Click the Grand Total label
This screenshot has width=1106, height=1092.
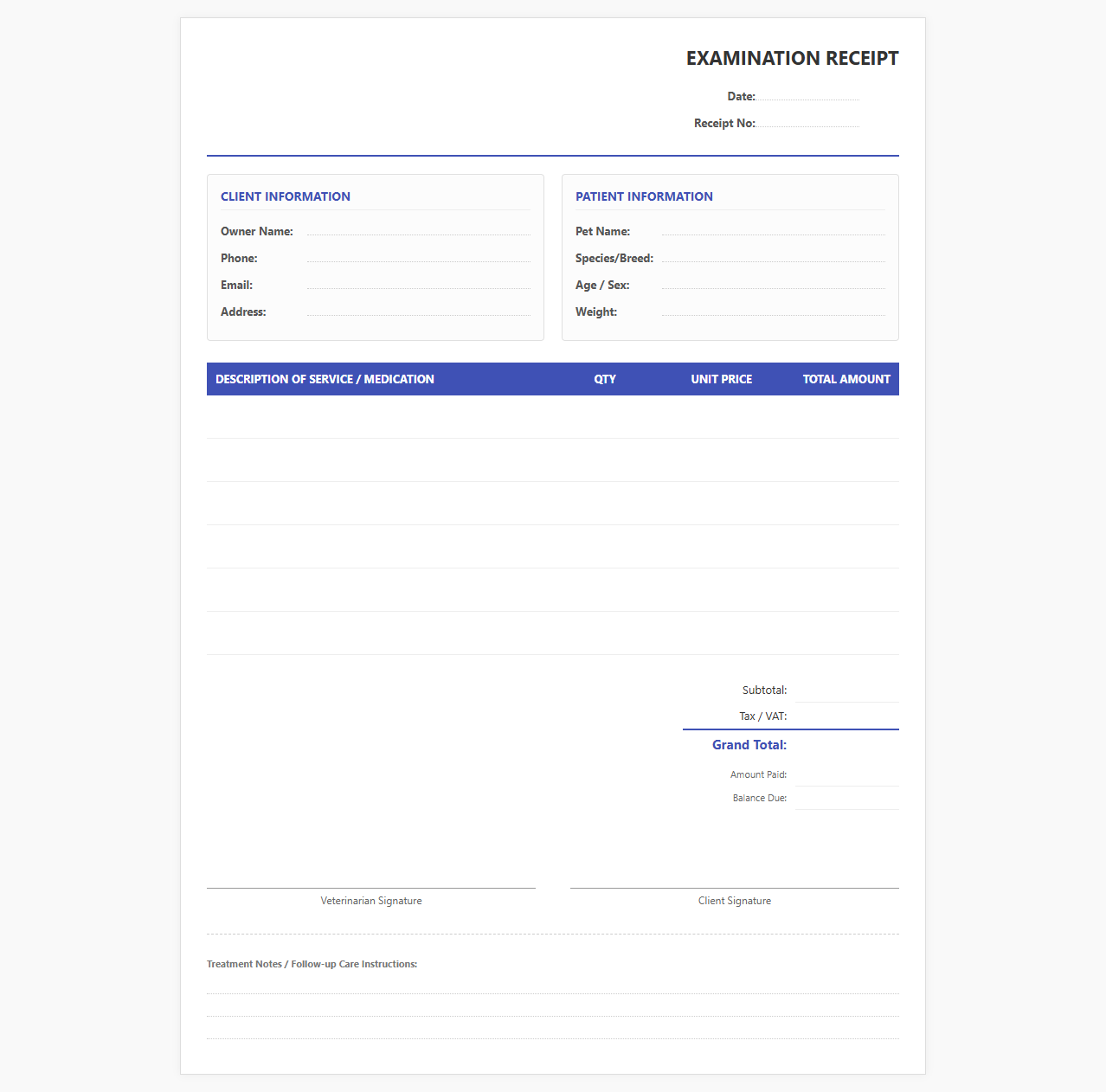(749, 745)
